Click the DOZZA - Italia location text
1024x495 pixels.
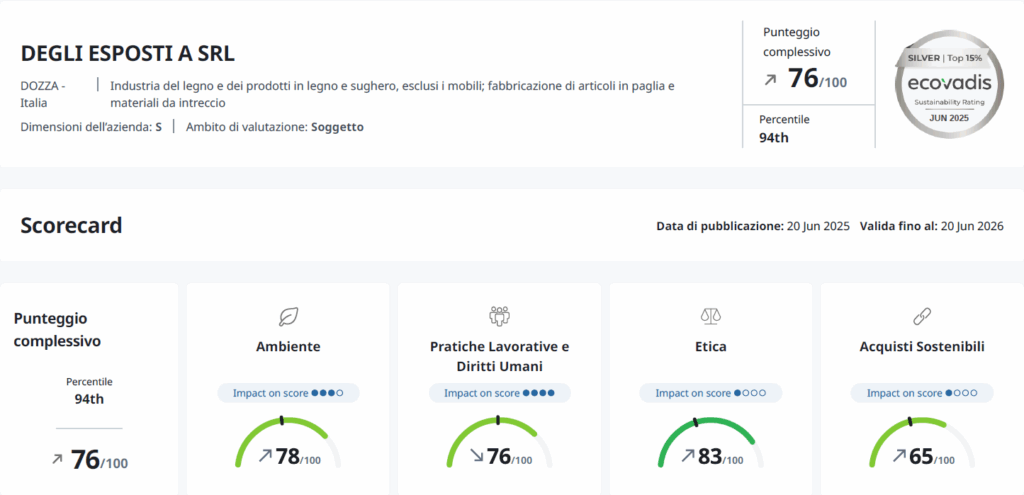click(44, 94)
